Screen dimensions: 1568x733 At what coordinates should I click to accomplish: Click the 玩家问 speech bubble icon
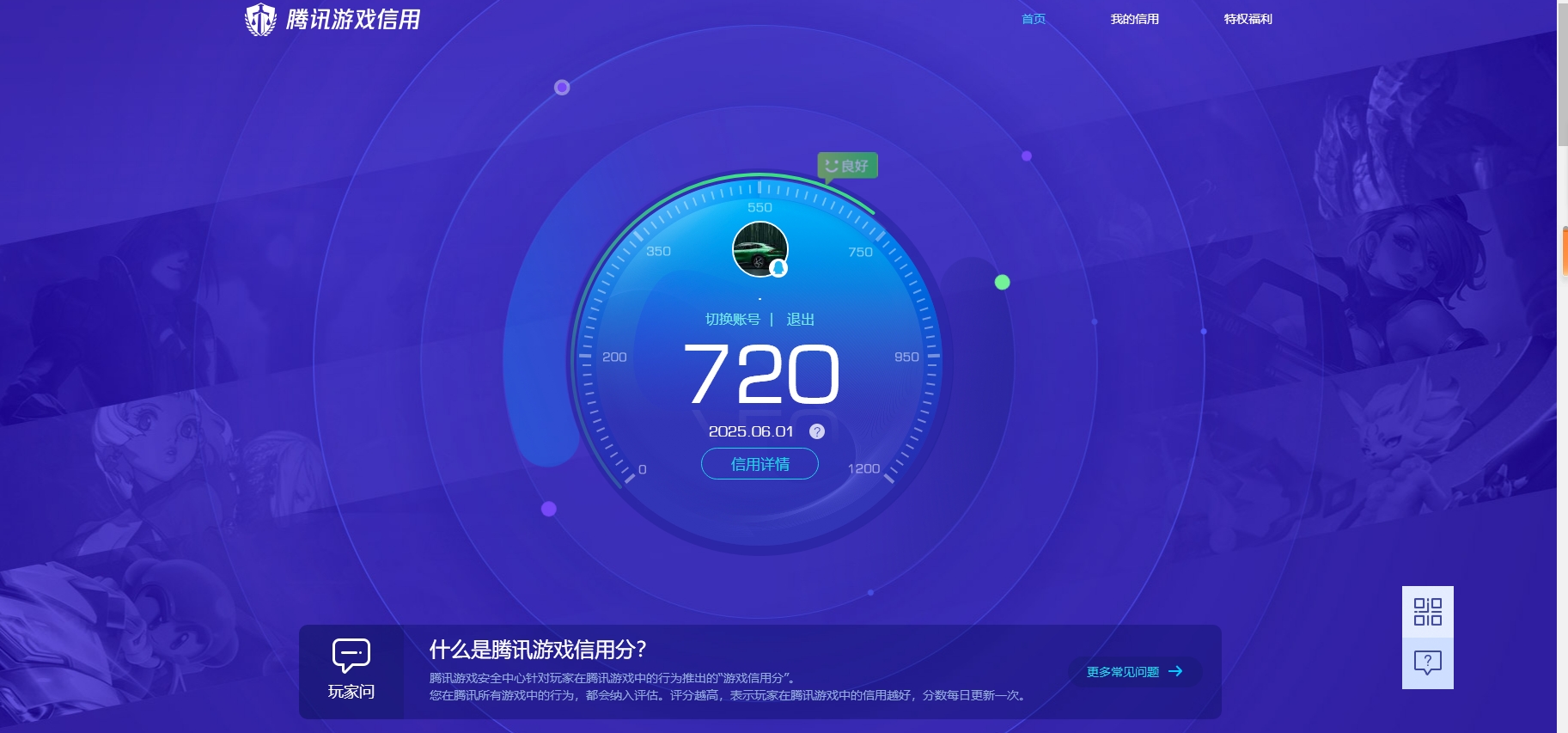click(351, 656)
